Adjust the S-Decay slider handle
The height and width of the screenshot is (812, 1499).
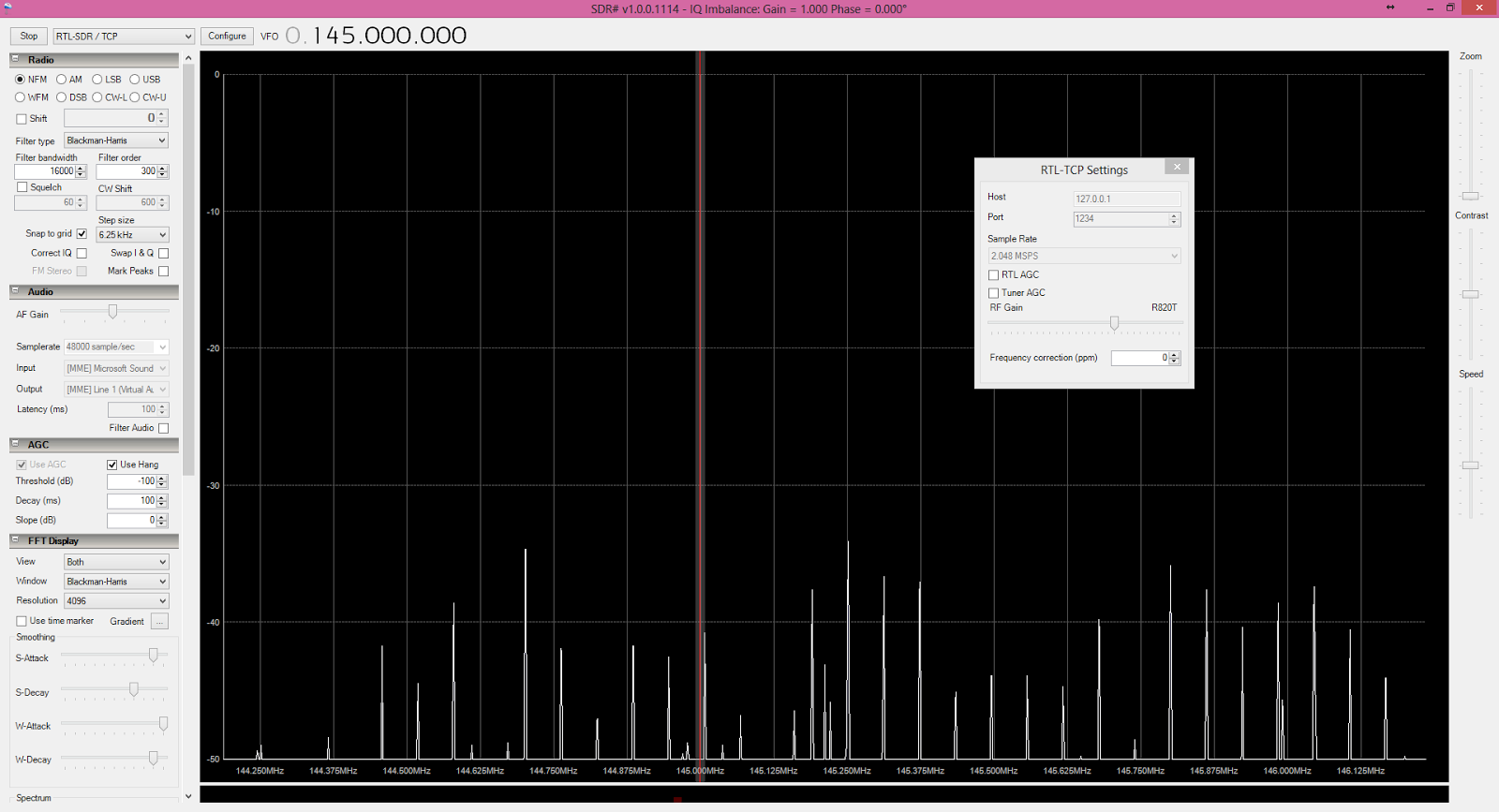(134, 689)
